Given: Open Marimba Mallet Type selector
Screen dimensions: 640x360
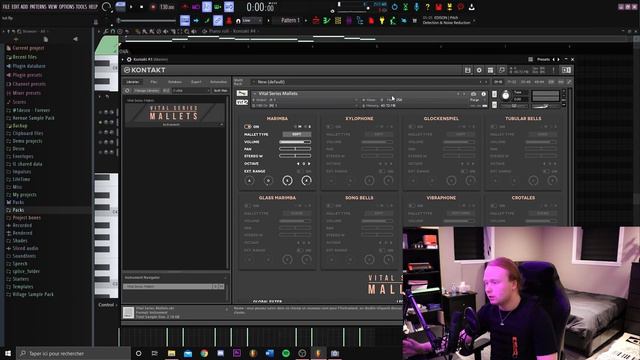Looking at the screenshot, I should point(297,134).
